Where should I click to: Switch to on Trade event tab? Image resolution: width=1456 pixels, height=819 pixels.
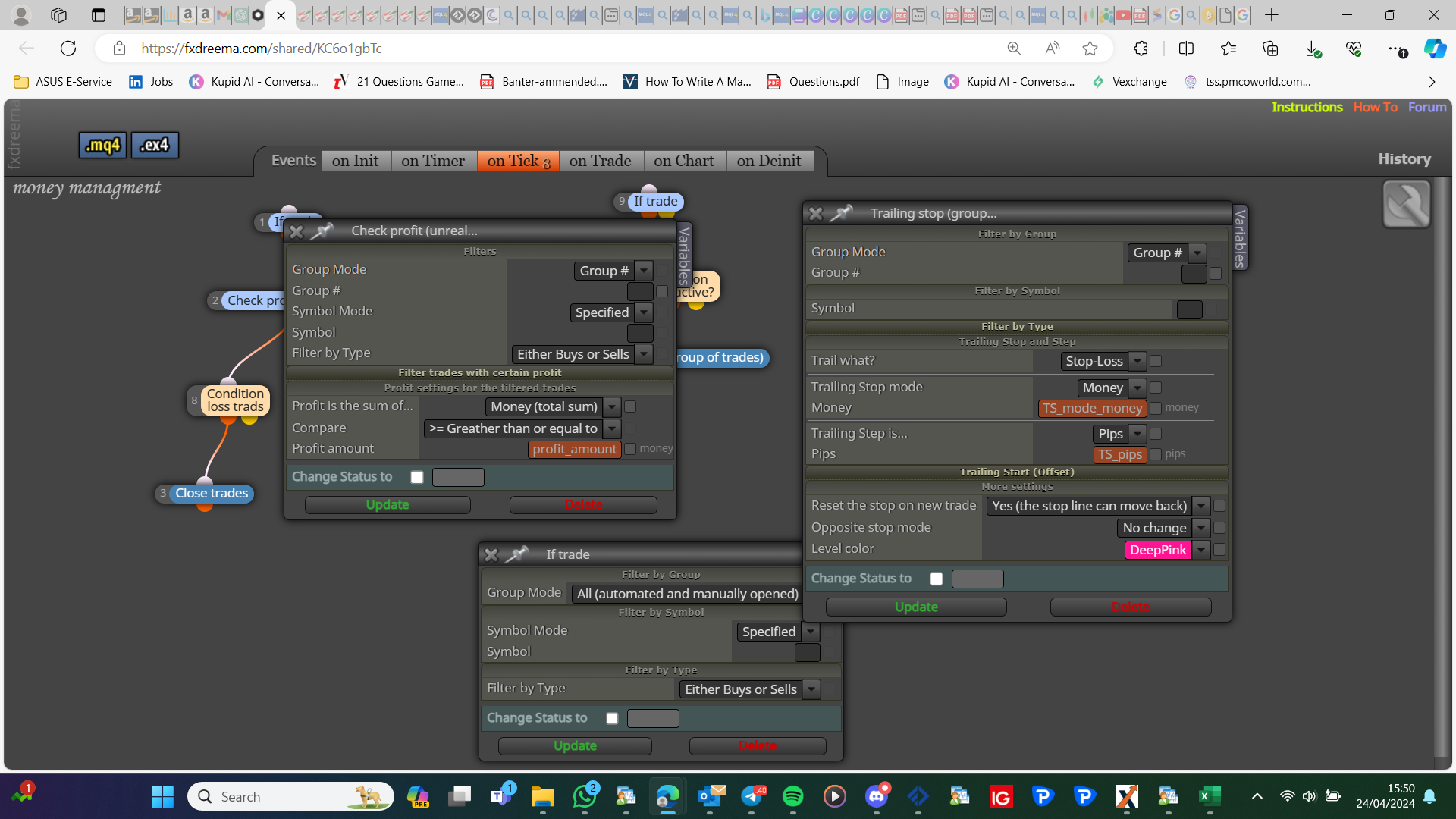click(x=601, y=161)
